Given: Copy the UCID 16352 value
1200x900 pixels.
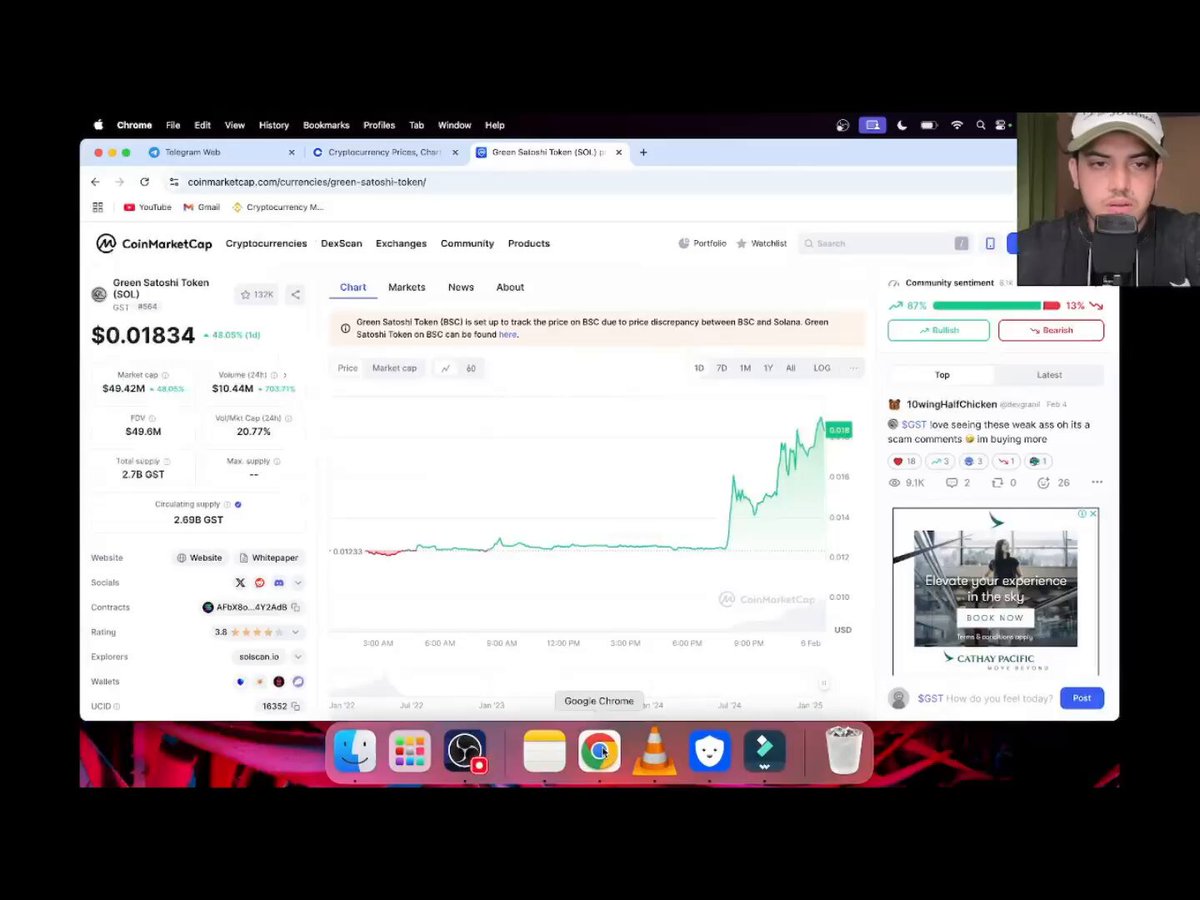Looking at the screenshot, I should 295,706.
